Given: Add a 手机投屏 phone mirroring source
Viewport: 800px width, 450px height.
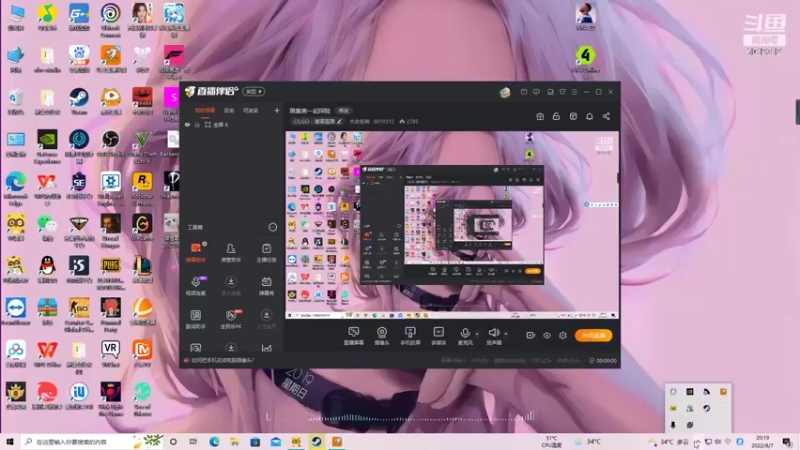Looking at the screenshot, I should (x=410, y=336).
